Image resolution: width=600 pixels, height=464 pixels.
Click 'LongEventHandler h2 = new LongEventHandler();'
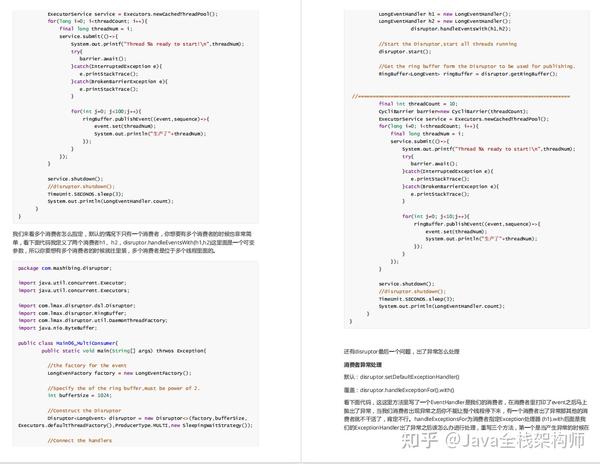445,21
